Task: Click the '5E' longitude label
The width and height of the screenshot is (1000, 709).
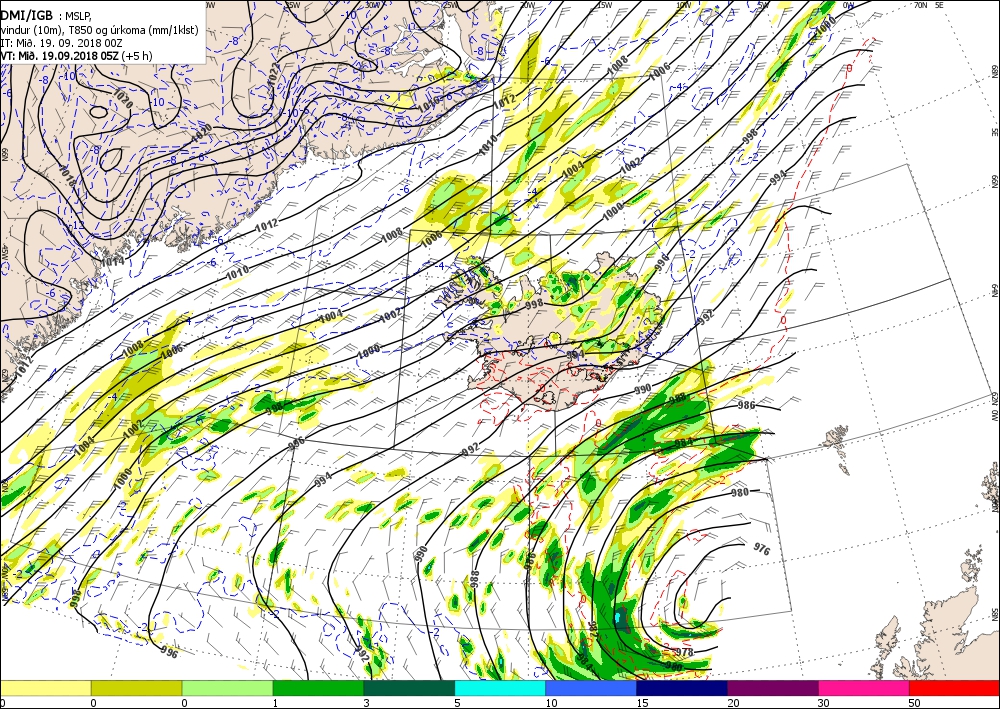Action: (x=939, y=5)
